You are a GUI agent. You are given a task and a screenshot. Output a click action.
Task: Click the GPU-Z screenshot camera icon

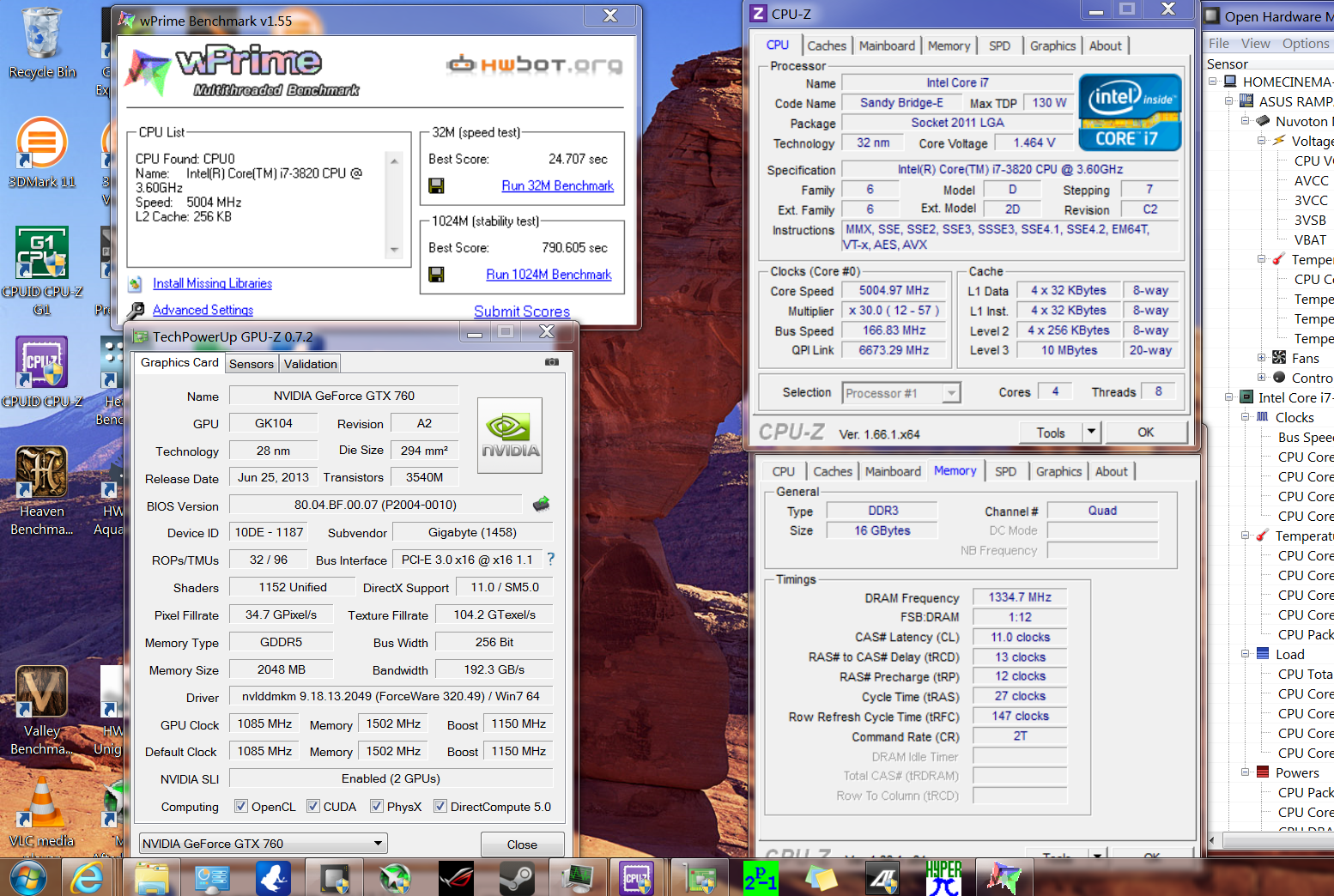coord(552,362)
